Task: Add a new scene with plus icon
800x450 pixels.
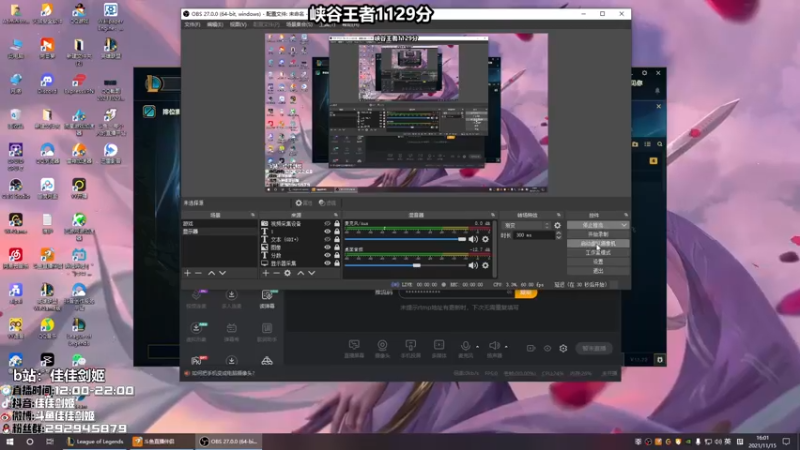Action: pyautogui.click(x=187, y=273)
